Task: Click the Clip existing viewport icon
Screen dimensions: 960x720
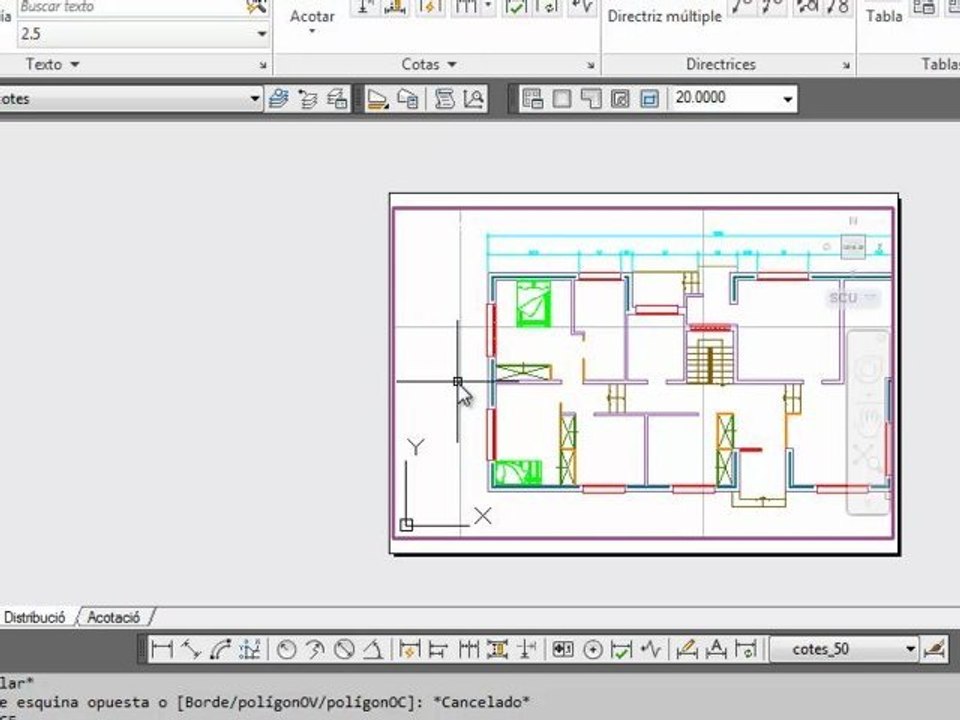Action: tap(650, 99)
